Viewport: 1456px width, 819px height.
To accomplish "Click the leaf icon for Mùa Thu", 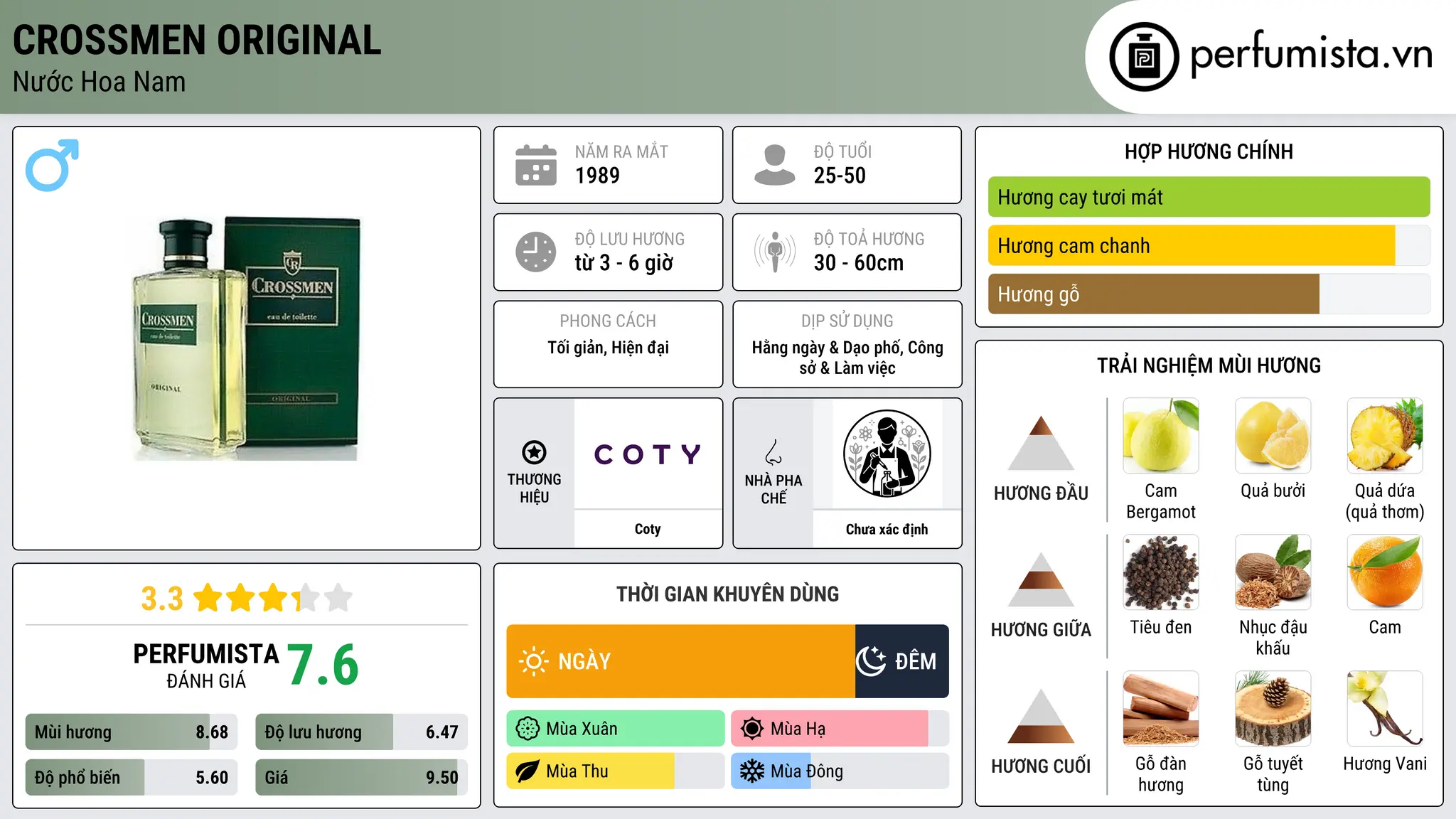I will pyautogui.click(x=528, y=771).
